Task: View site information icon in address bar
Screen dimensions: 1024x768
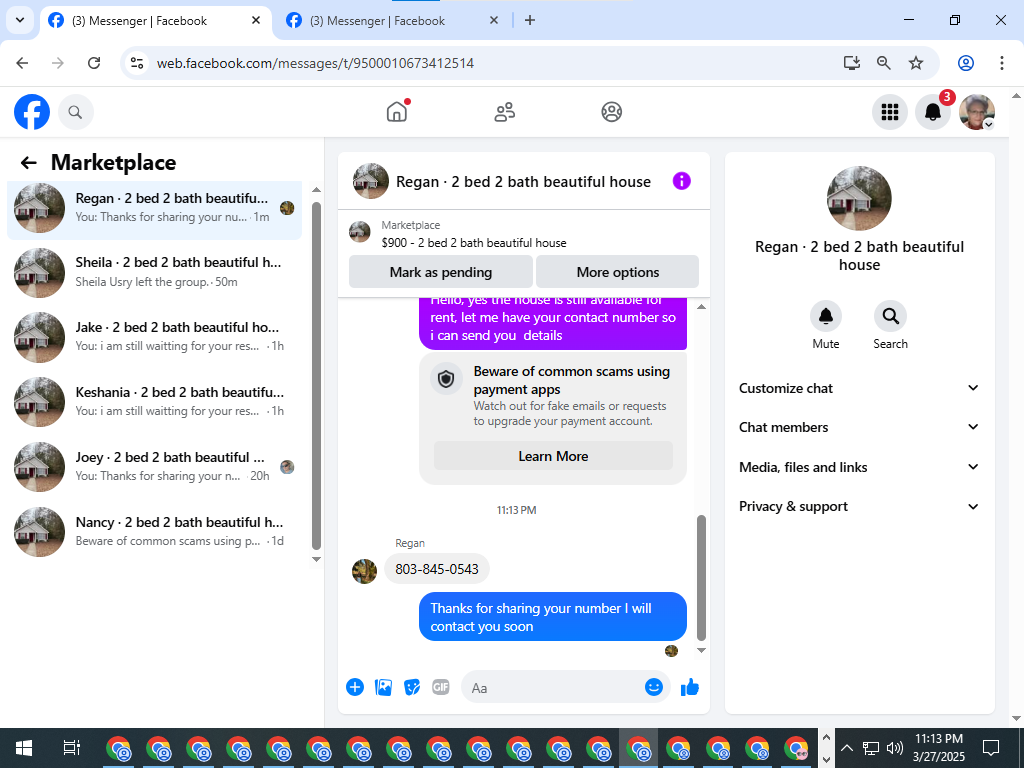Action: pos(137,63)
